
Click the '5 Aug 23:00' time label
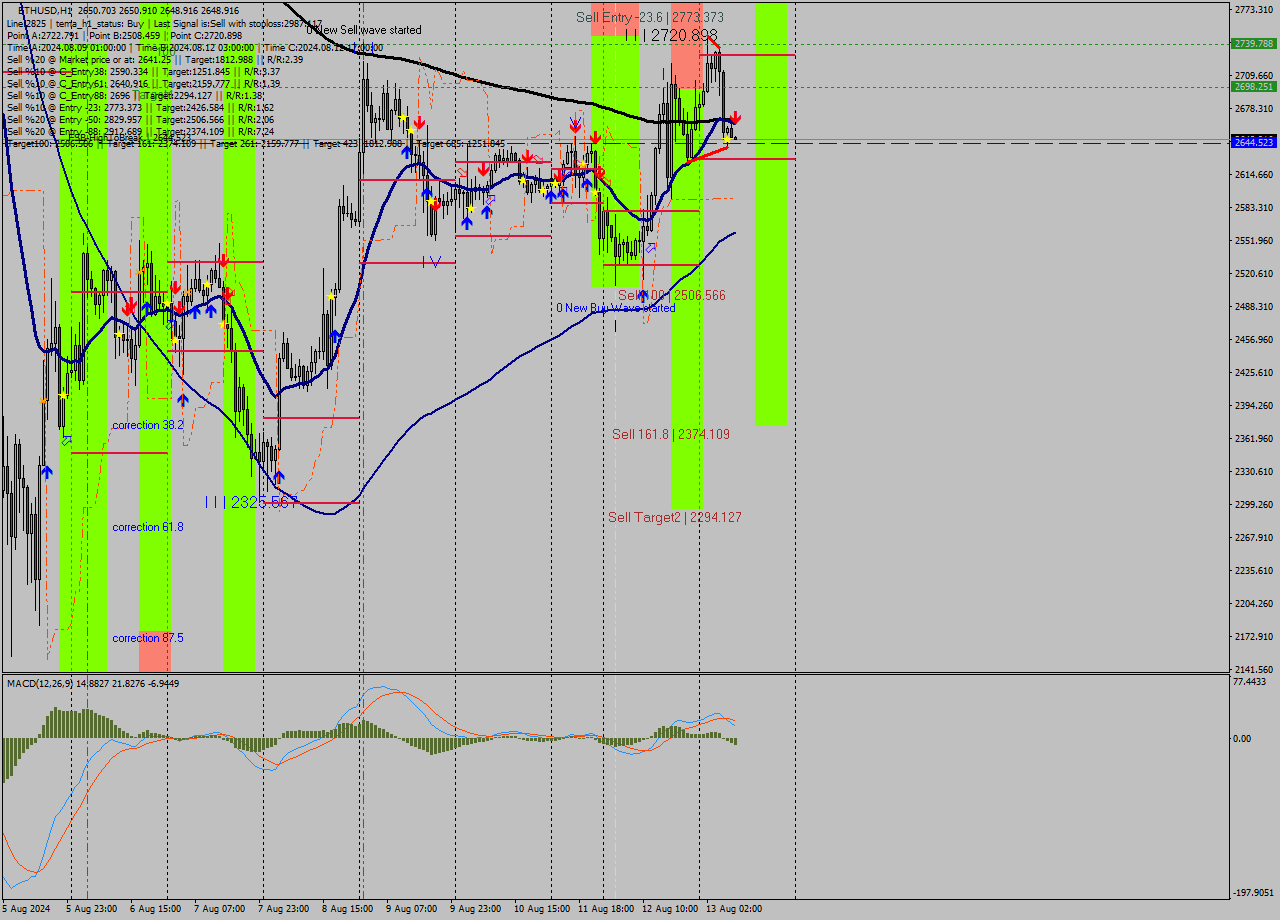(x=91, y=909)
